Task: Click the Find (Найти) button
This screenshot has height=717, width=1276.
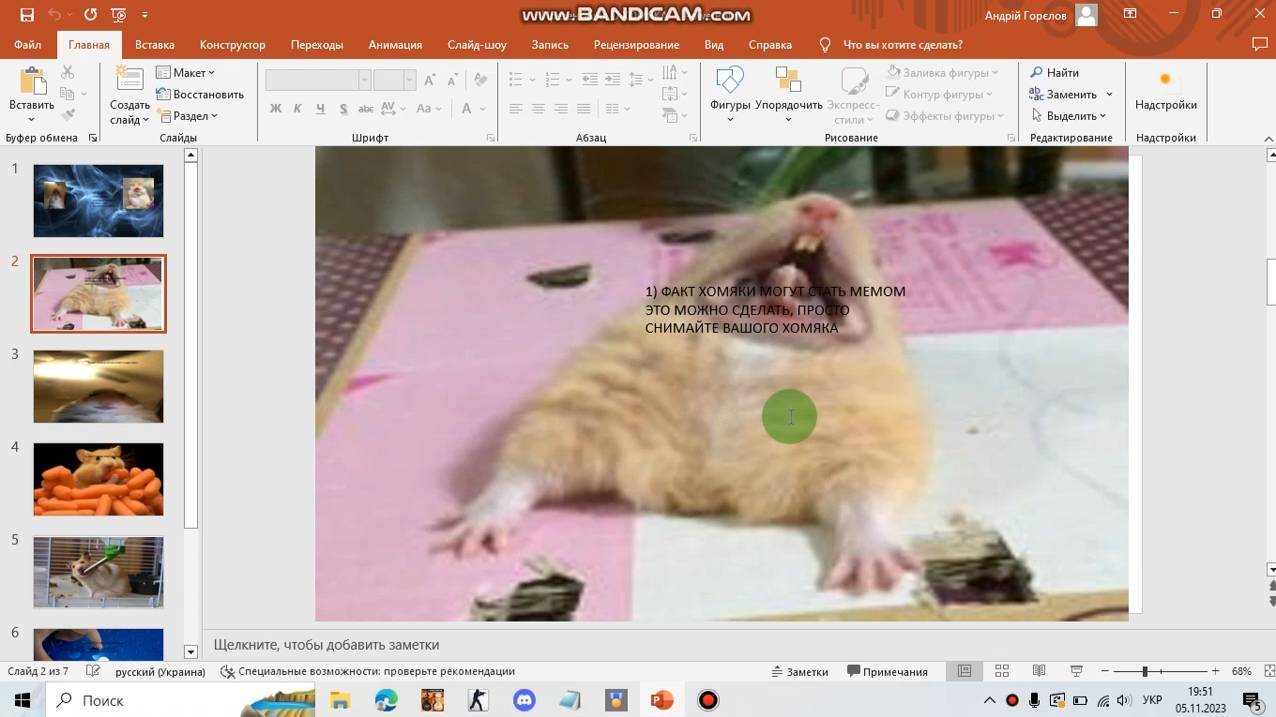Action: [1054, 73]
